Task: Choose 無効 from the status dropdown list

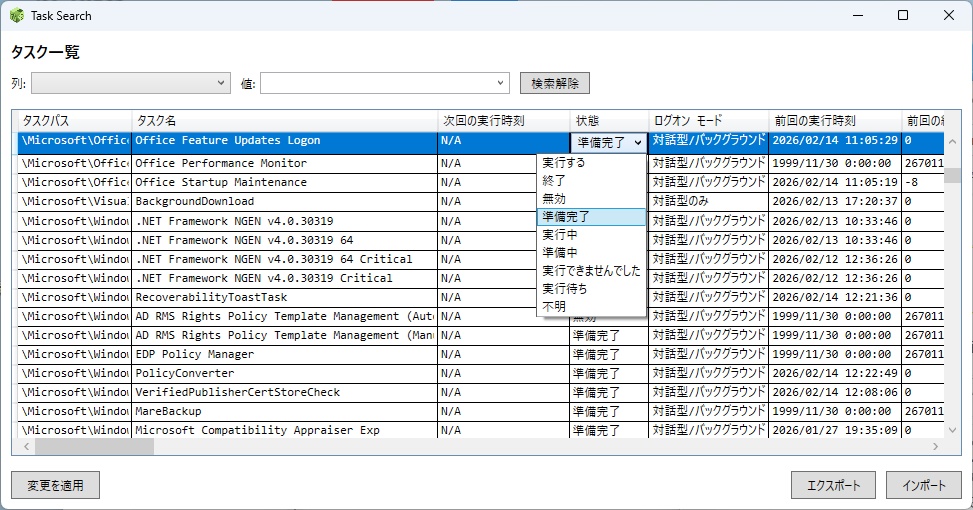Action: (x=591, y=199)
